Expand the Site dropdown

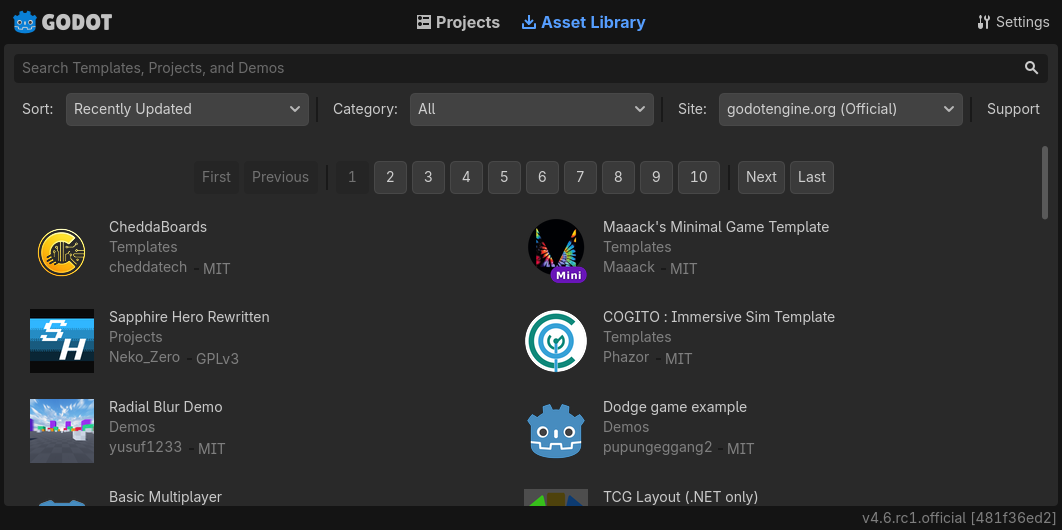[840, 109]
